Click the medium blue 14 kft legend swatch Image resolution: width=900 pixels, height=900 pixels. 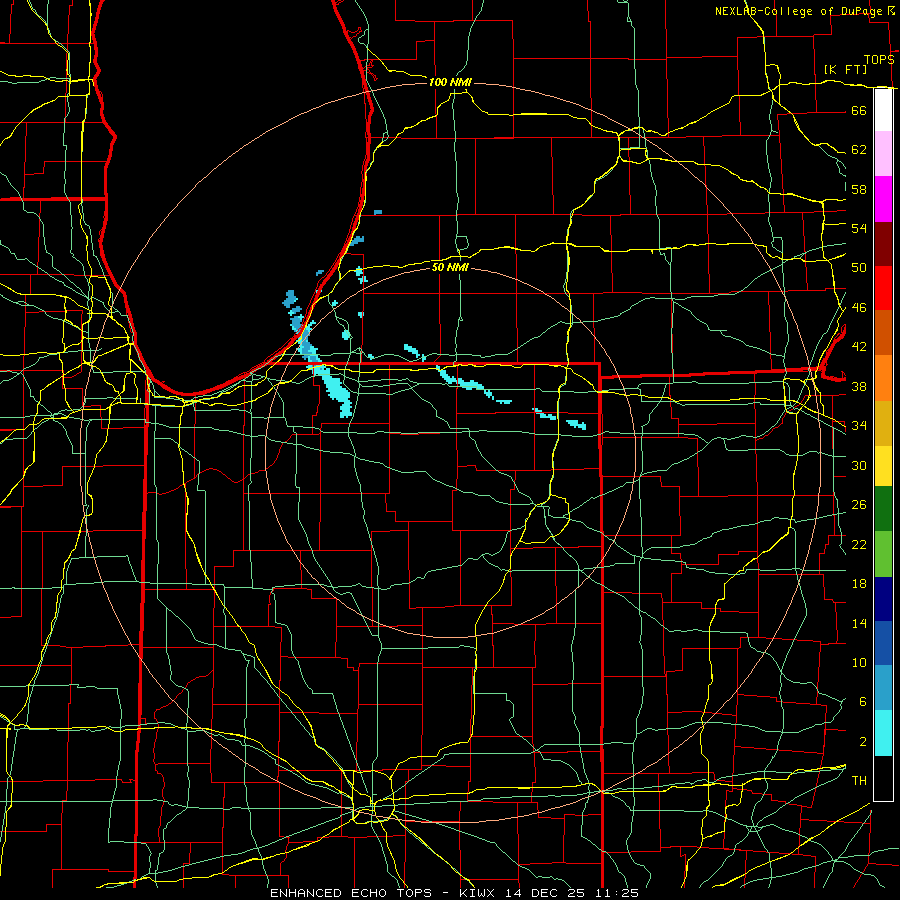tap(883, 643)
